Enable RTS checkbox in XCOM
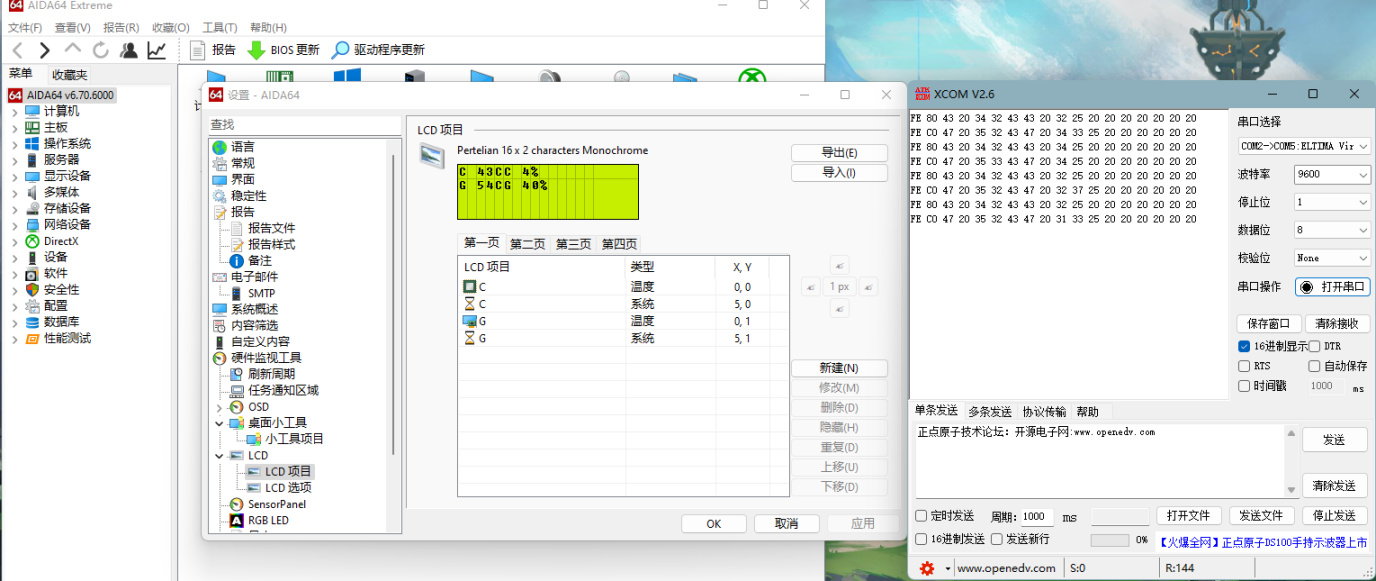 click(x=1244, y=366)
